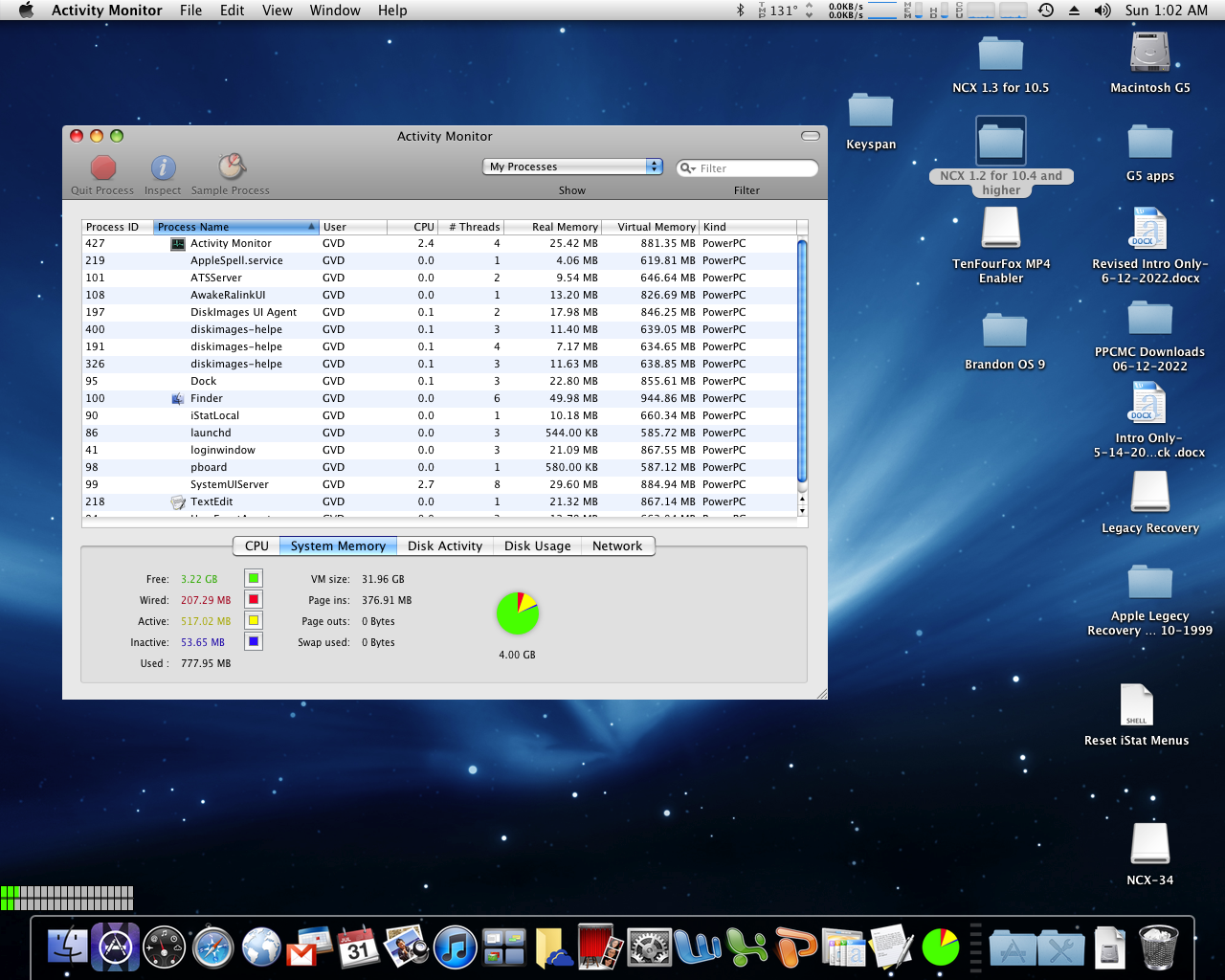
Task: Select the Macintosh G5 drive icon
Action: [1150, 53]
